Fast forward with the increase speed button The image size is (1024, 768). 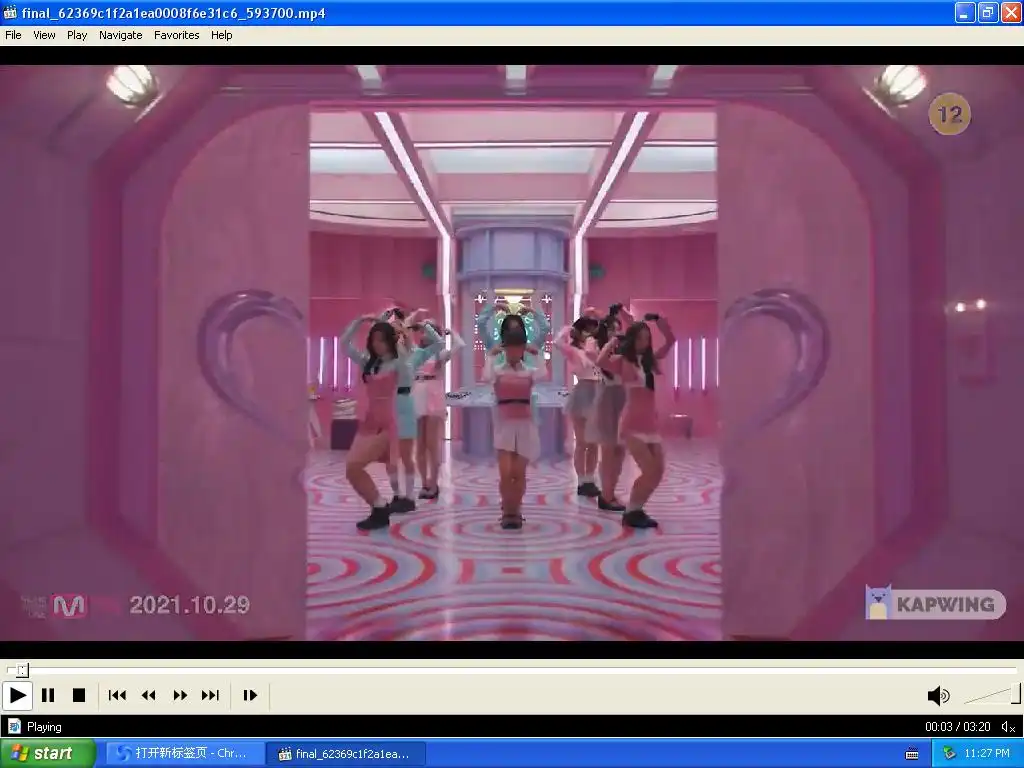[x=180, y=696]
